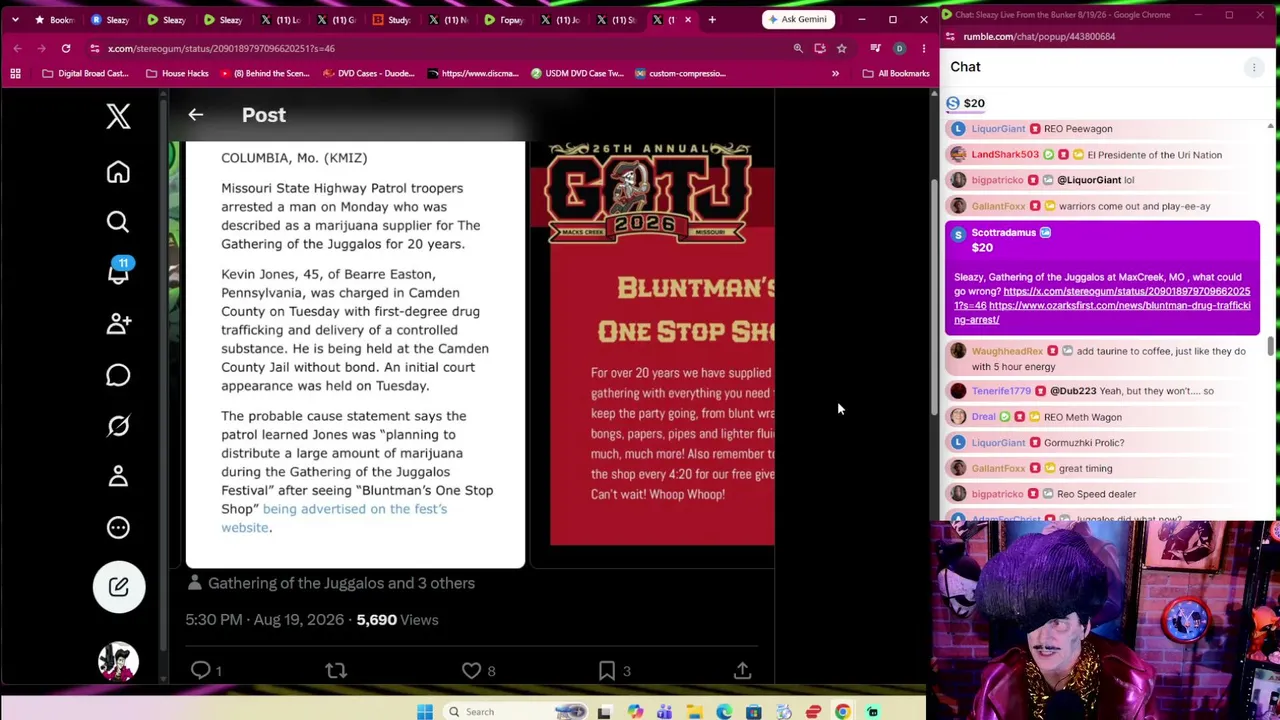Open the X More options circle icon

pyautogui.click(x=118, y=528)
